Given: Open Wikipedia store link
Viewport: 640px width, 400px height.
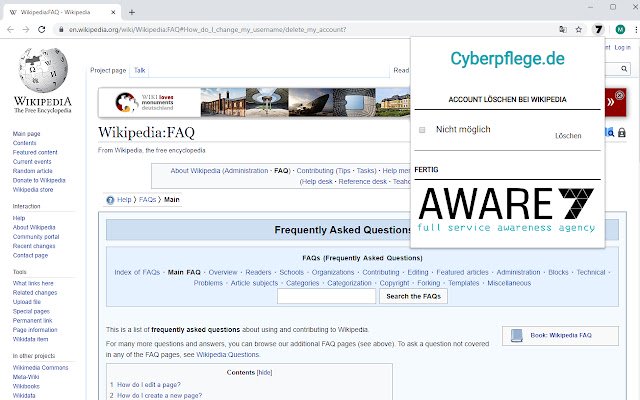Looking at the screenshot, I should coord(33,190).
